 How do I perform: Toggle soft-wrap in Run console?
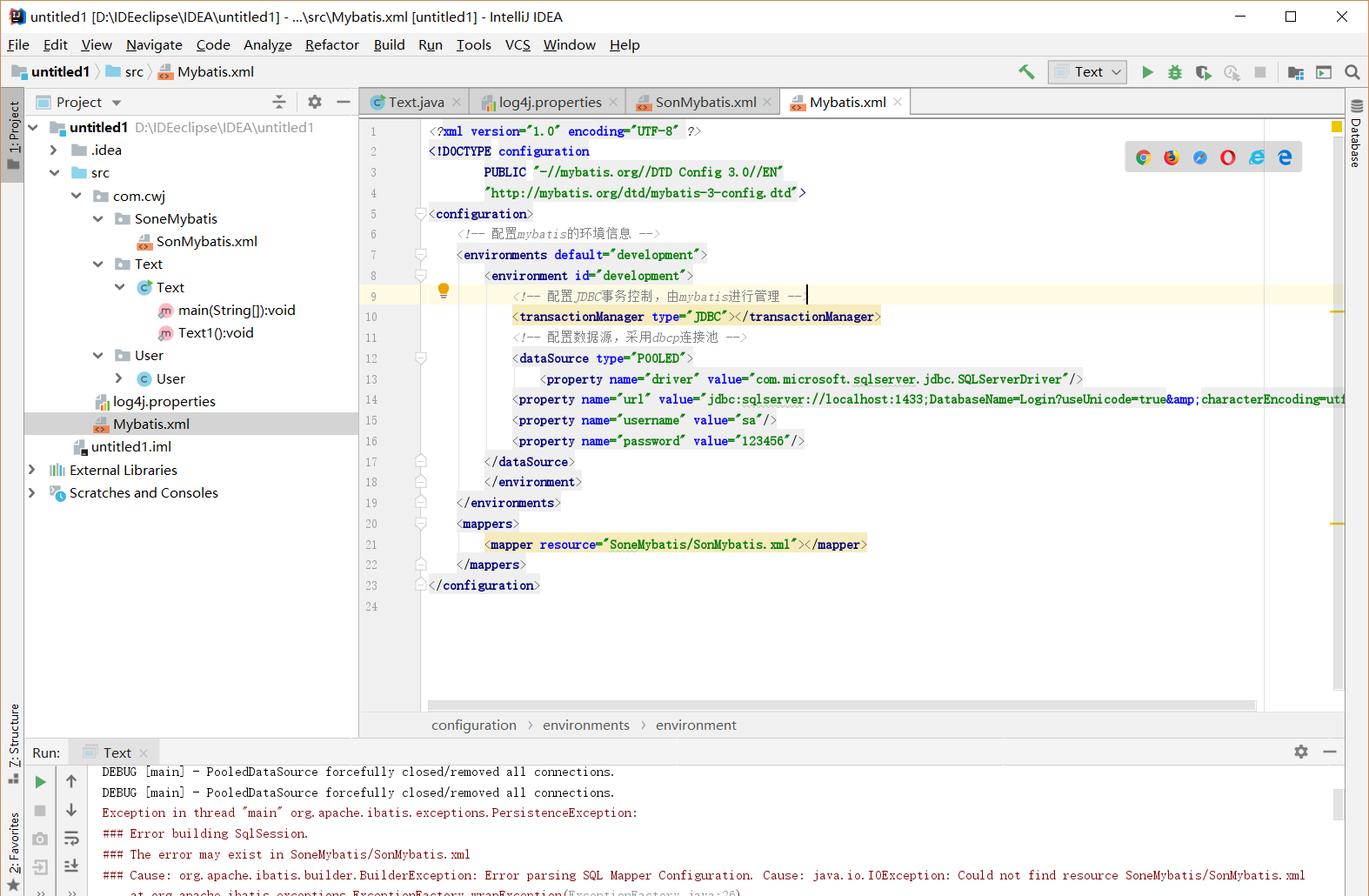coord(71,838)
